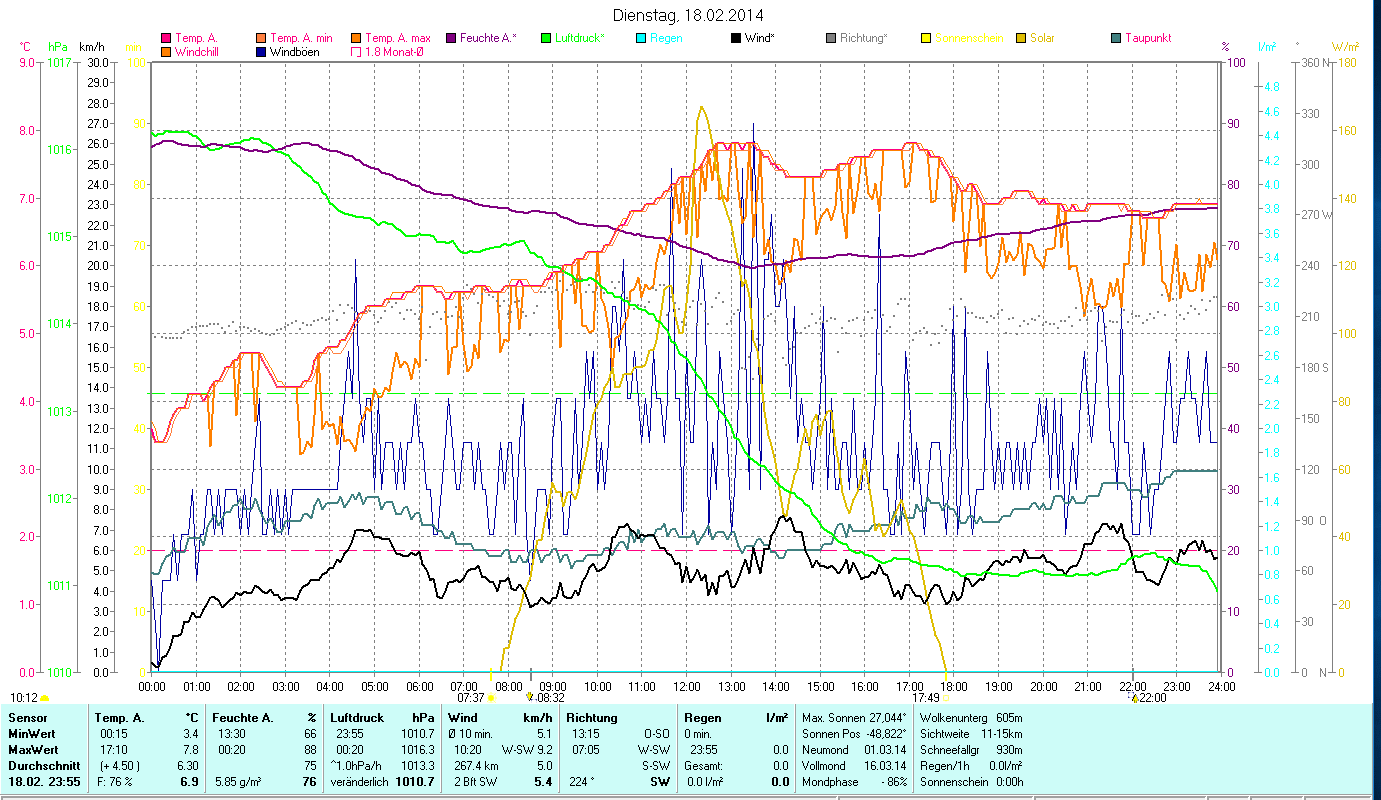Click the yellow sun icon beside 10:12

click(x=45, y=698)
